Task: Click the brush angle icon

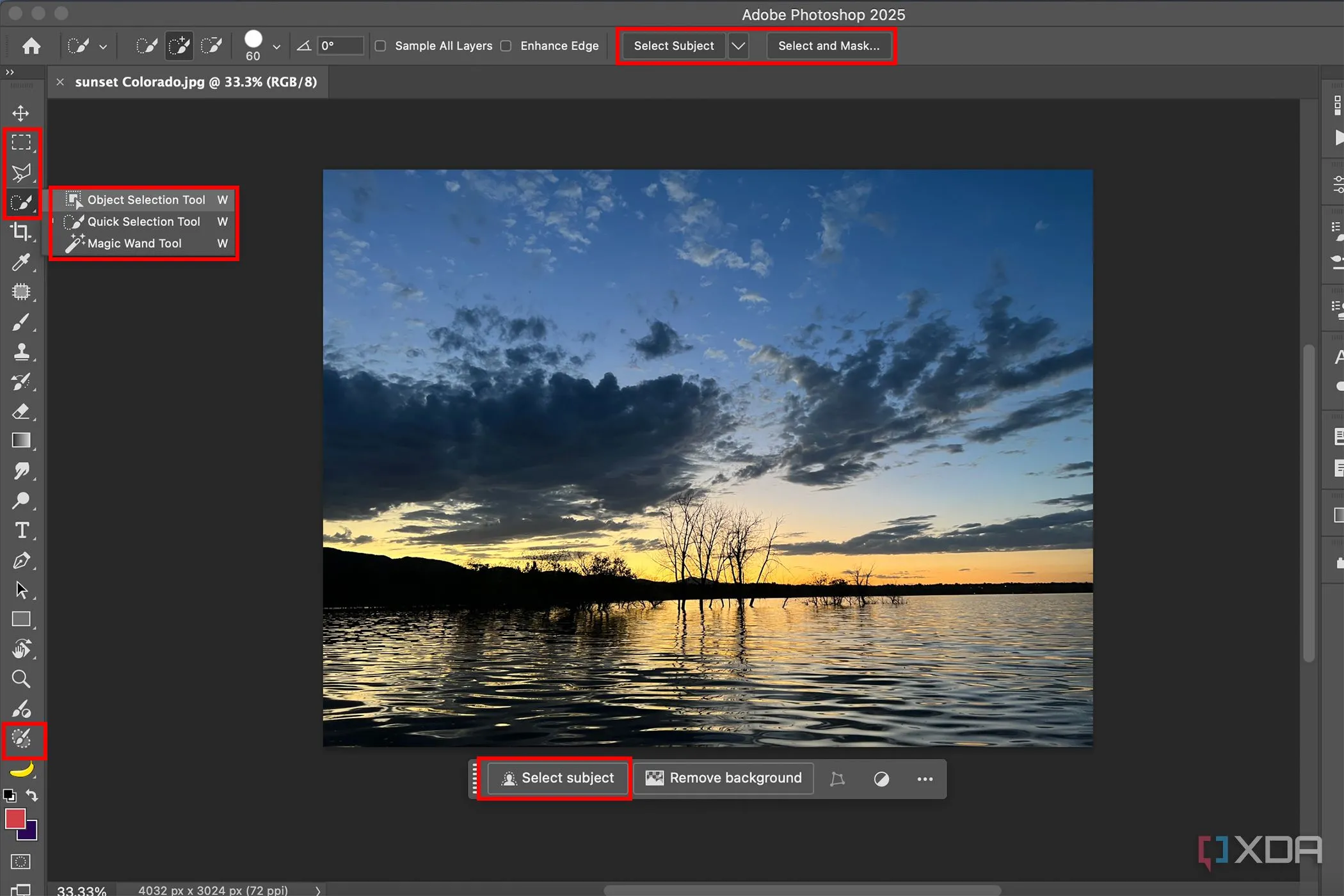Action: (303, 46)
